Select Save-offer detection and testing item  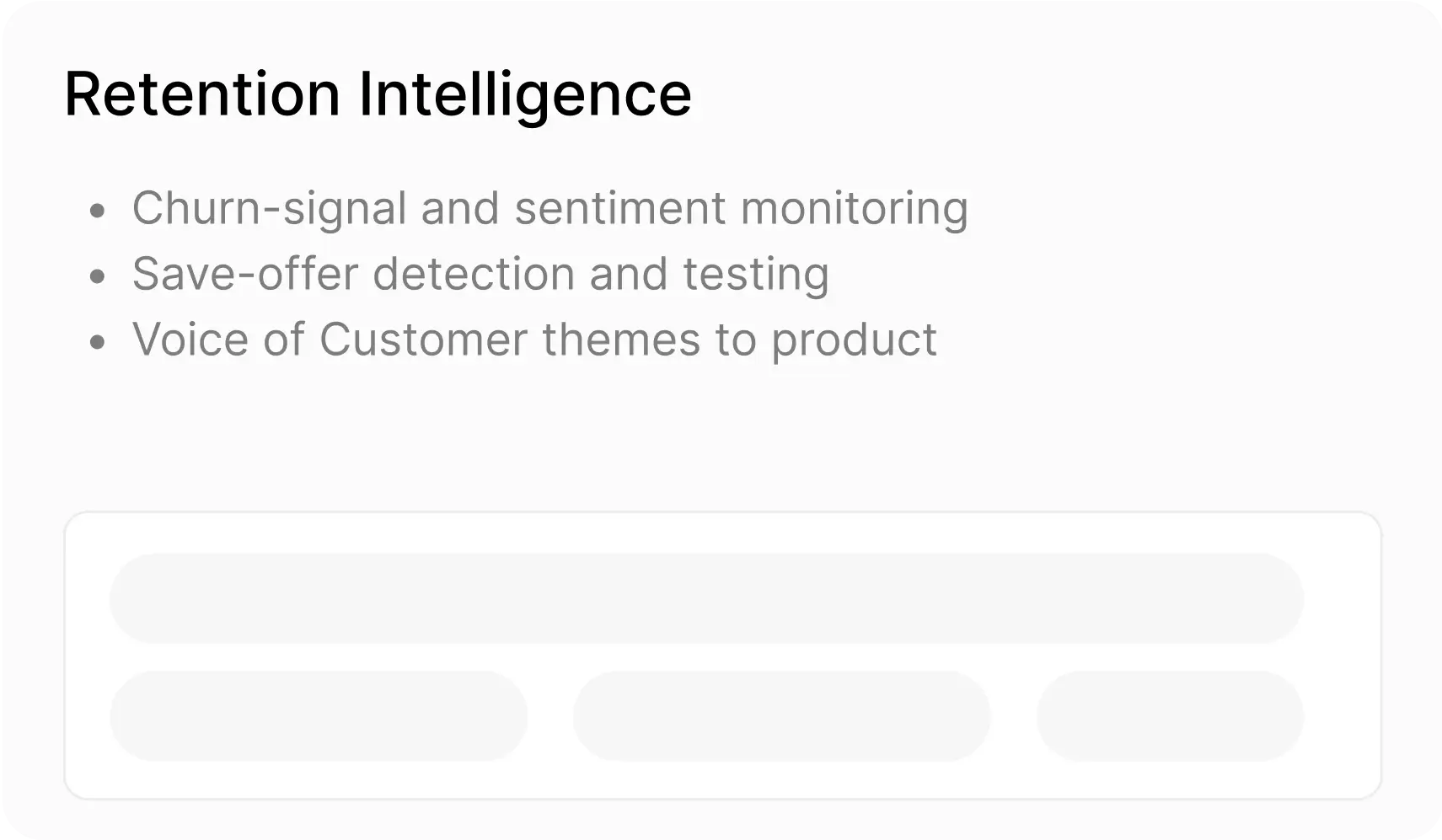[480, 274]
